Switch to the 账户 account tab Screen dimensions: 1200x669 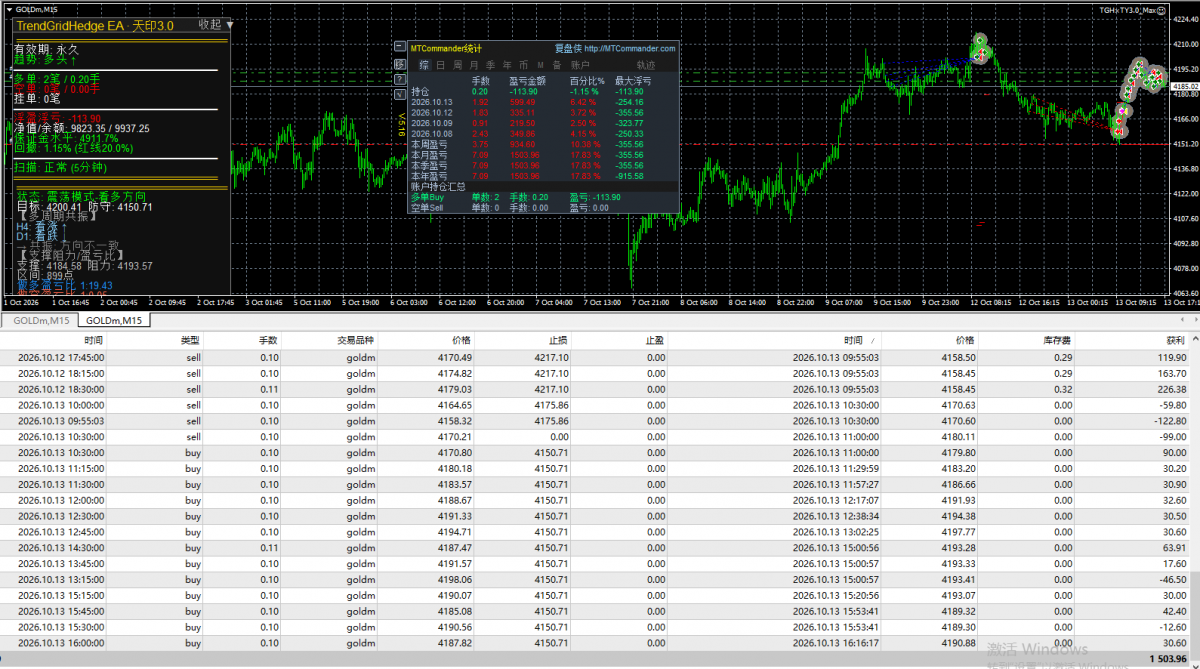pyautogui.click(x=580, y=64)
